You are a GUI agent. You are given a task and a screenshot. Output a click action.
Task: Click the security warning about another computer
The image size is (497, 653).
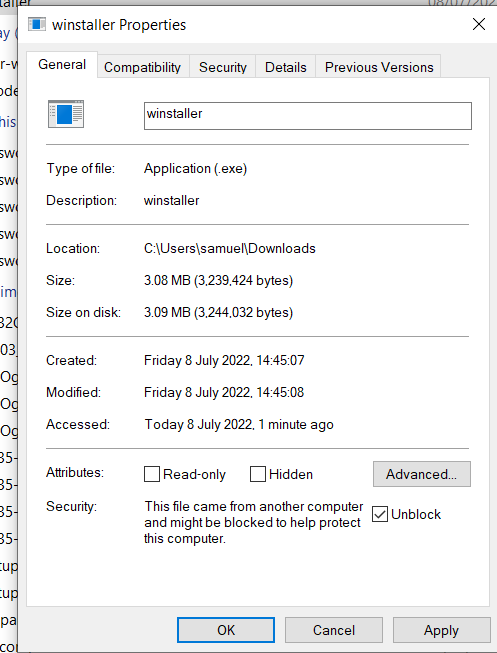[x=253, y=522]
